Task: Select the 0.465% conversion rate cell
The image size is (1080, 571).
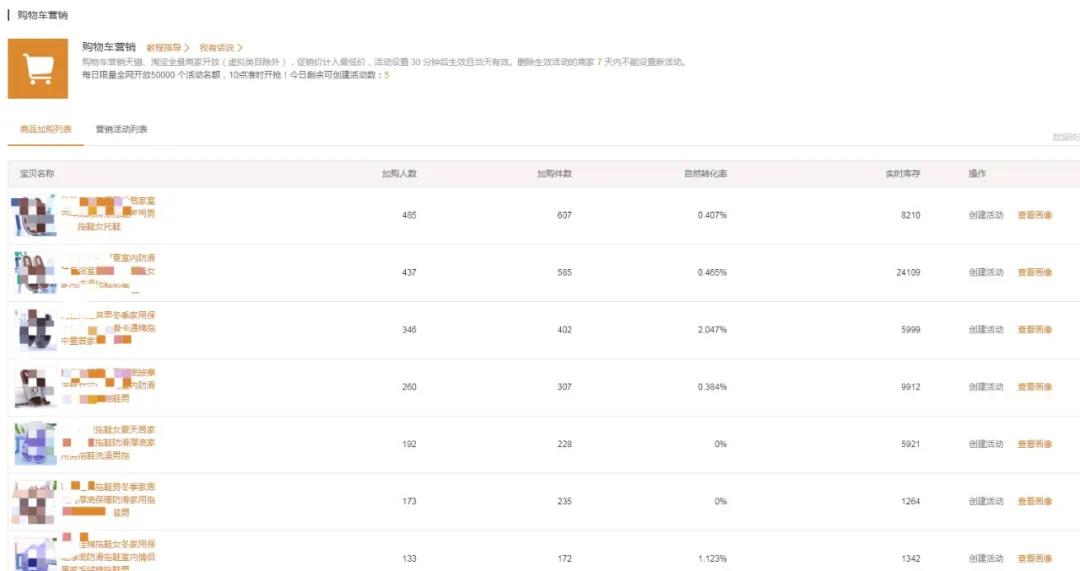Action: click(712, 272)
